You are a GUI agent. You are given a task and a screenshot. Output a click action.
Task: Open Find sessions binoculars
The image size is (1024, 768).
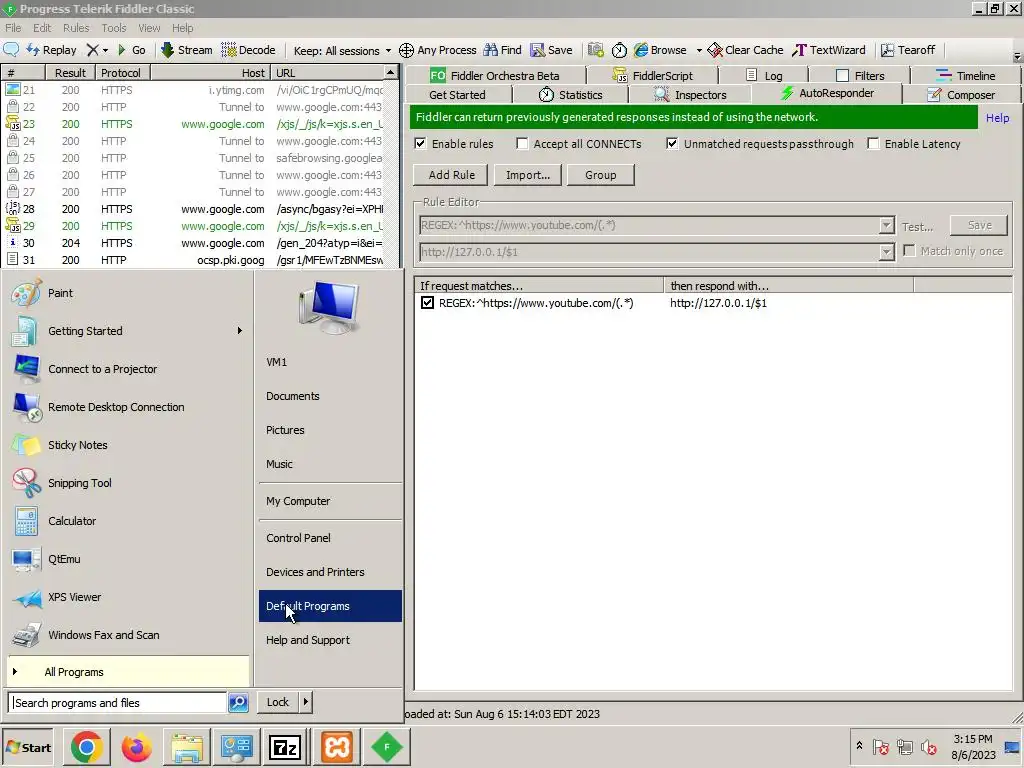502,50
